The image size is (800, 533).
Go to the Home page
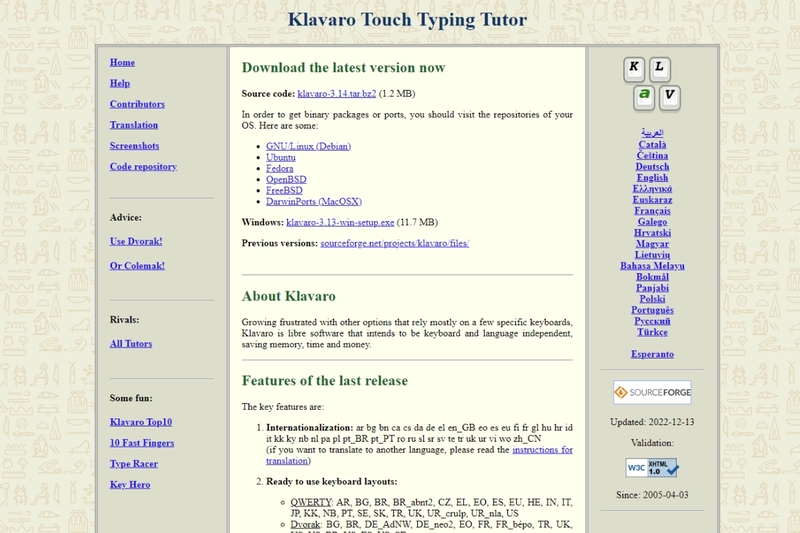122,62
